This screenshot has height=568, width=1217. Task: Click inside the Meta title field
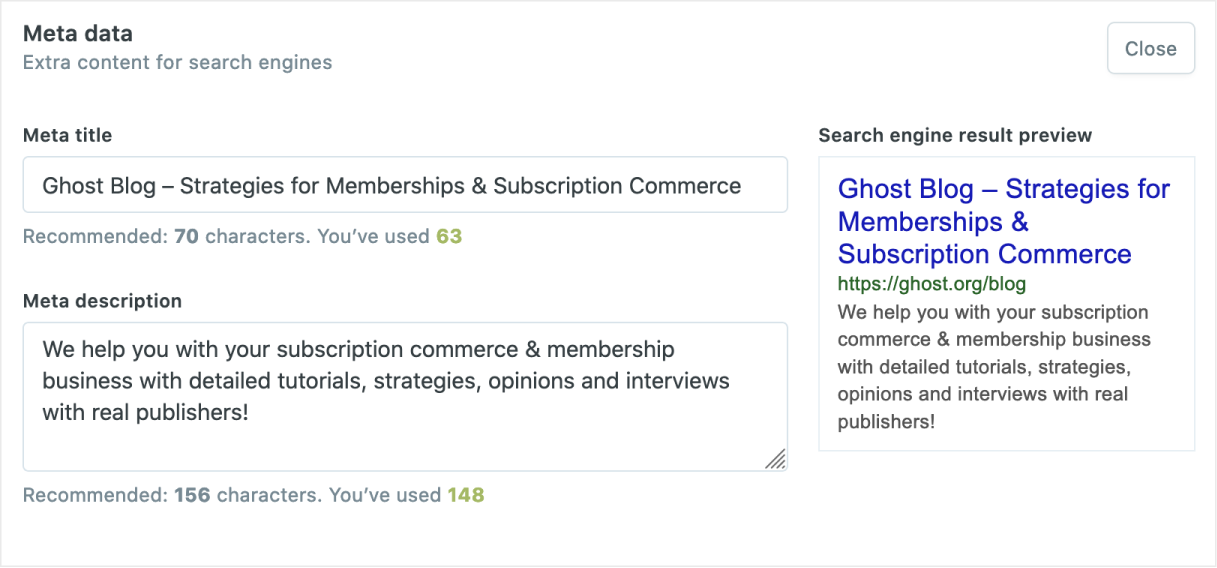click(x=404, y=185)
